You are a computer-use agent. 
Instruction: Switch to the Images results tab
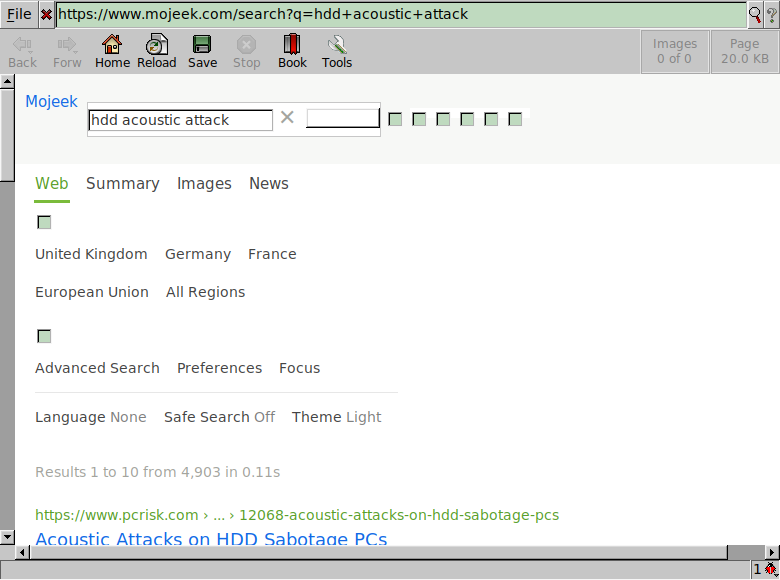coord(204,184)
